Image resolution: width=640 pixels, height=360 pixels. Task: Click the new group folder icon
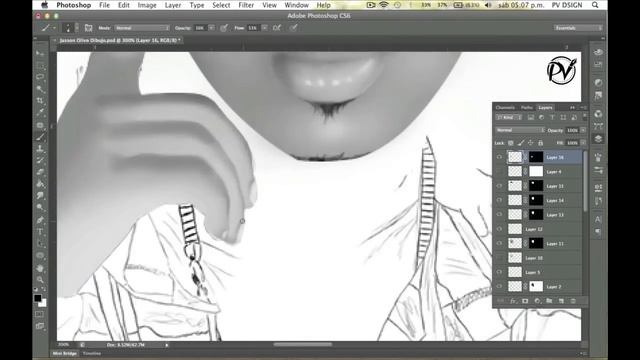click(x=549, y=301)
